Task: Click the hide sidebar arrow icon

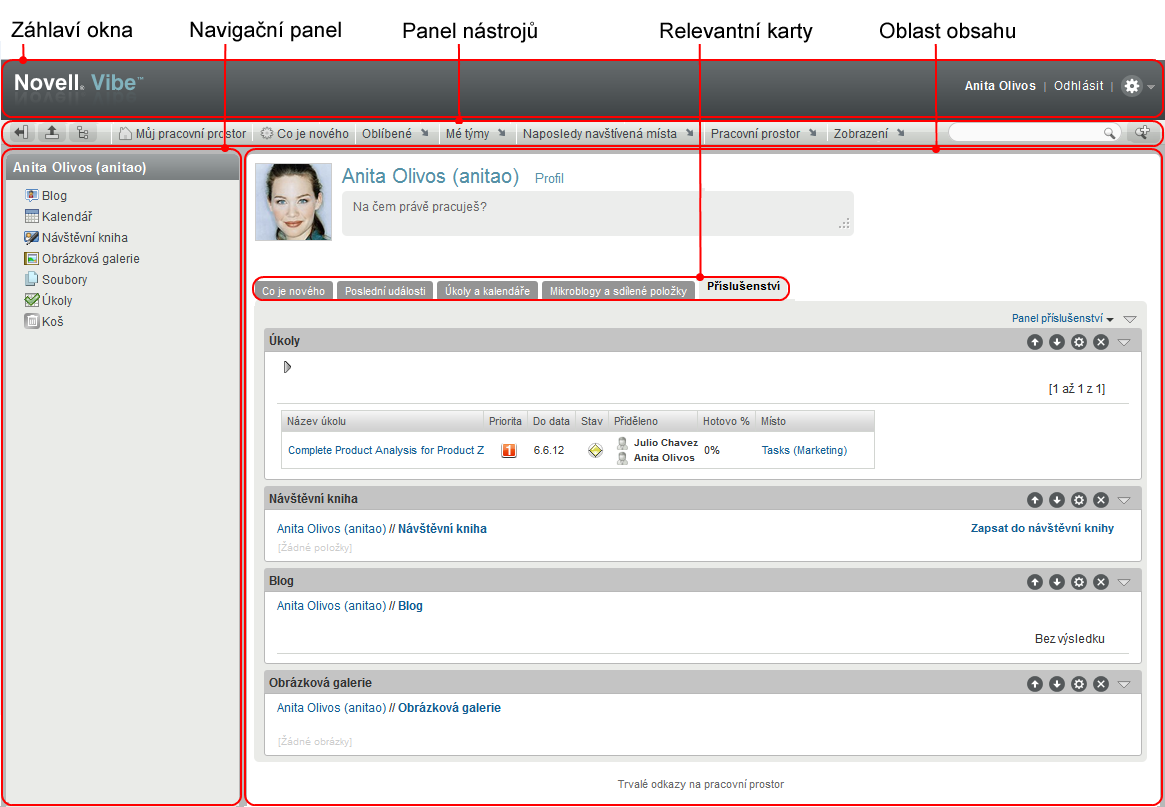Action: (22, 133)
